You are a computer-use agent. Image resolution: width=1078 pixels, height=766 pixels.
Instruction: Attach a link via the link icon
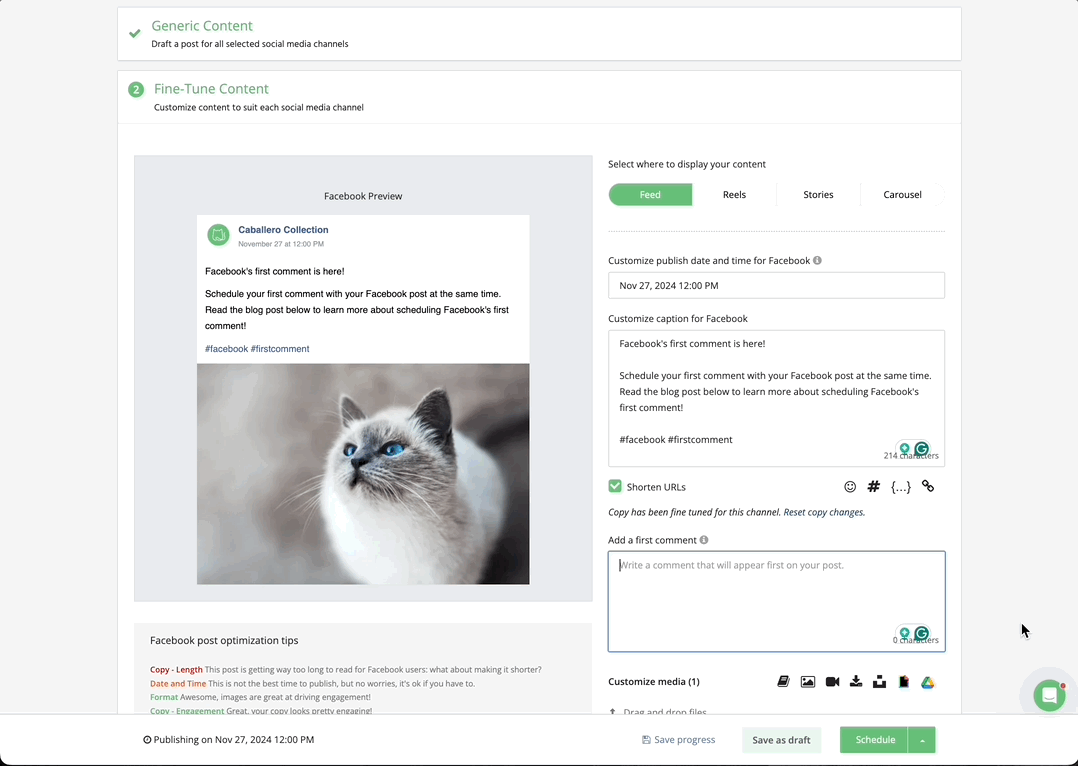tap(927, 486)
